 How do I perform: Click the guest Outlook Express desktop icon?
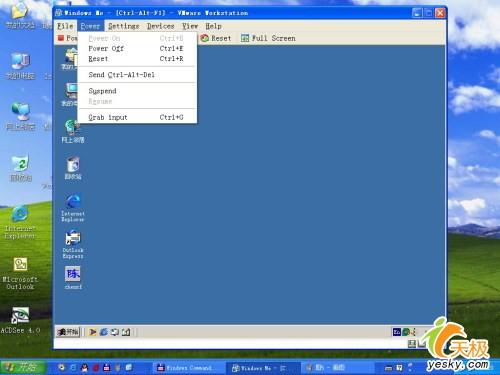[x=73, y=245]
